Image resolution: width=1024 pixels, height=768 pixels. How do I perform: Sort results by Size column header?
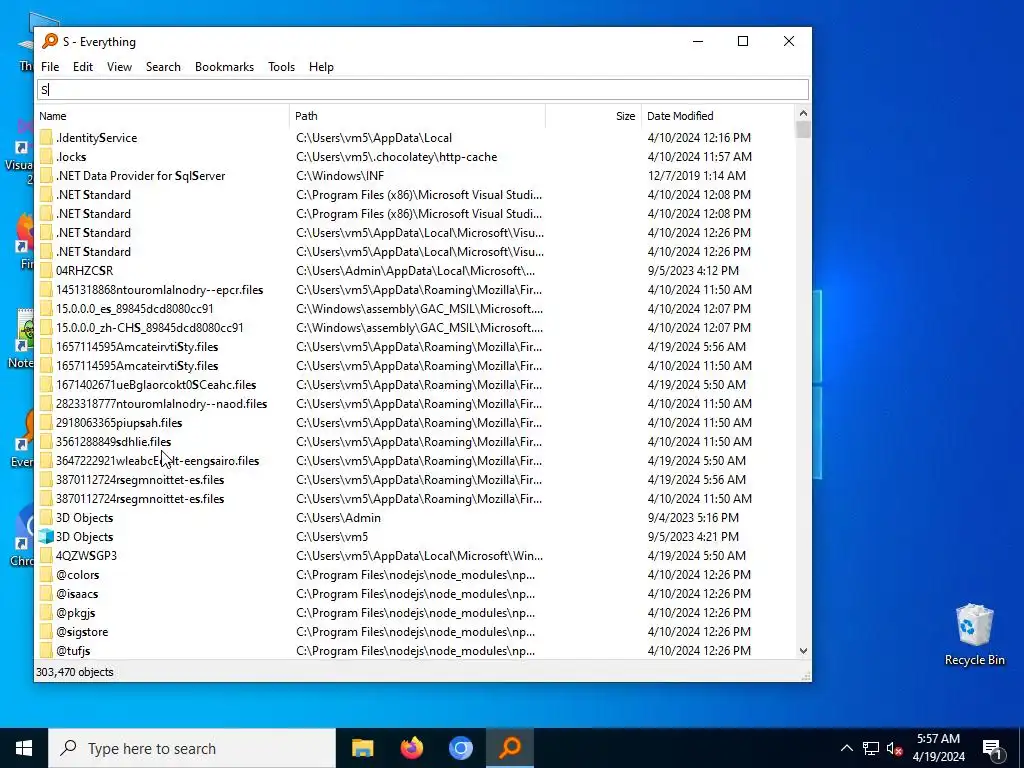coord(594,116)
